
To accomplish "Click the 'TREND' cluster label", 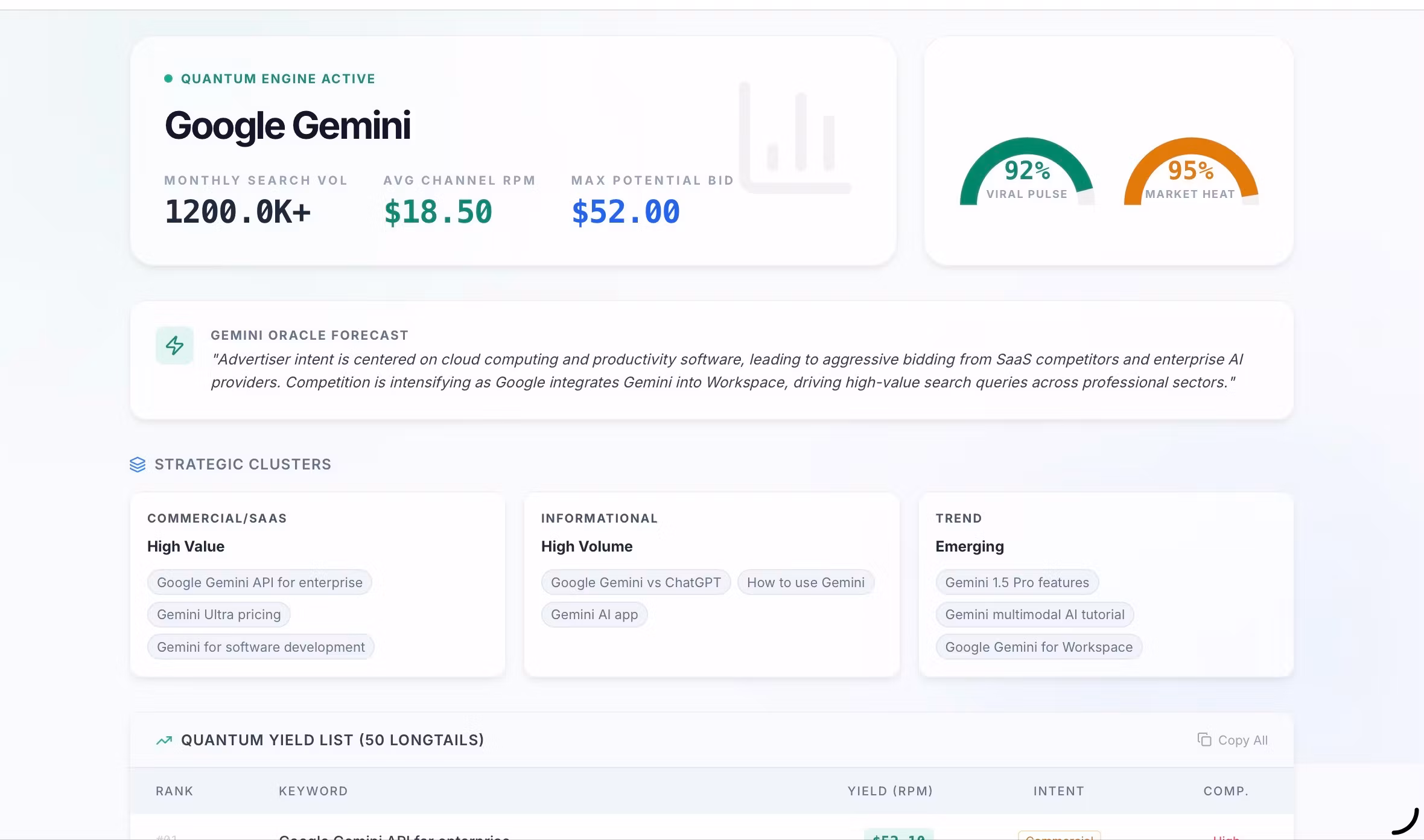I will [x=959, y=518].
